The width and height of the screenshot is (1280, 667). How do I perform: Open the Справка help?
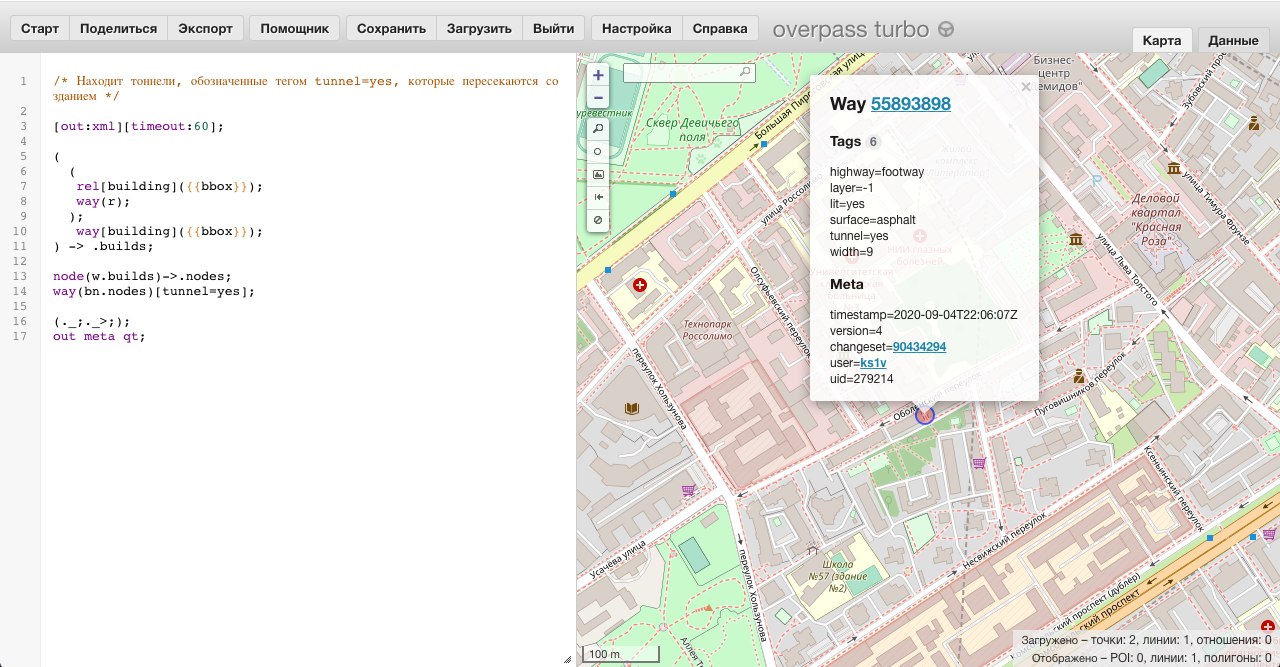[x=720, y=29]
